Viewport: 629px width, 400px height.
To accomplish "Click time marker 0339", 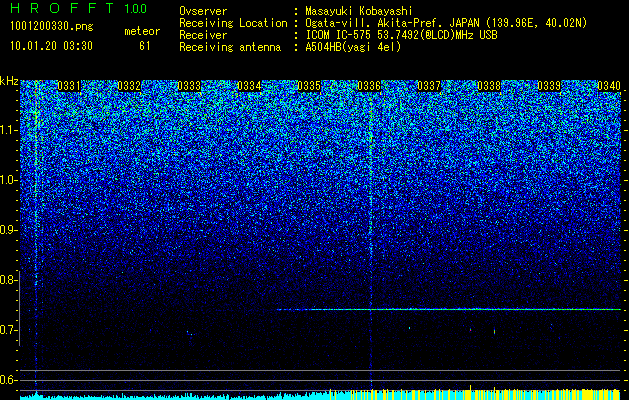I will [x=549, y=86].
